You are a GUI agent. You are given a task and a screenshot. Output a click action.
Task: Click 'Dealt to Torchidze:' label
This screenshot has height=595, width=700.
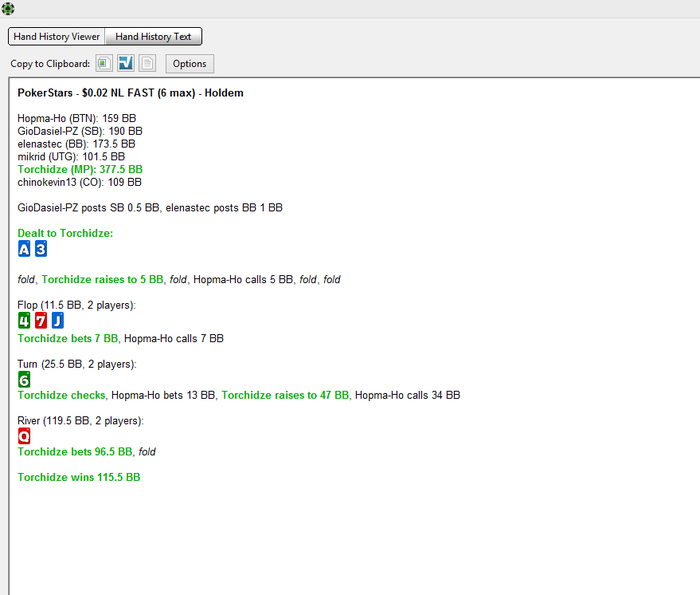(x=65, y=233)
